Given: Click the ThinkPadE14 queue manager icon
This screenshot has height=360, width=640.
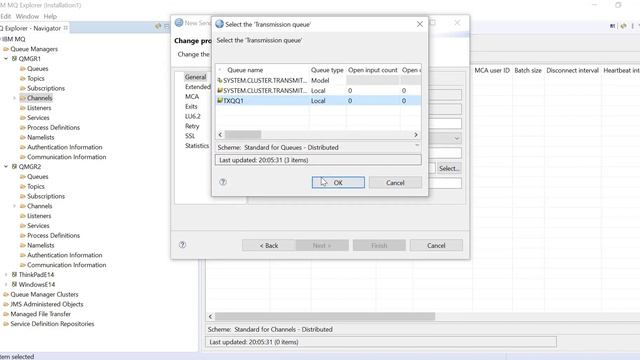Looking at the screenshot, I should tap(14, 274).
